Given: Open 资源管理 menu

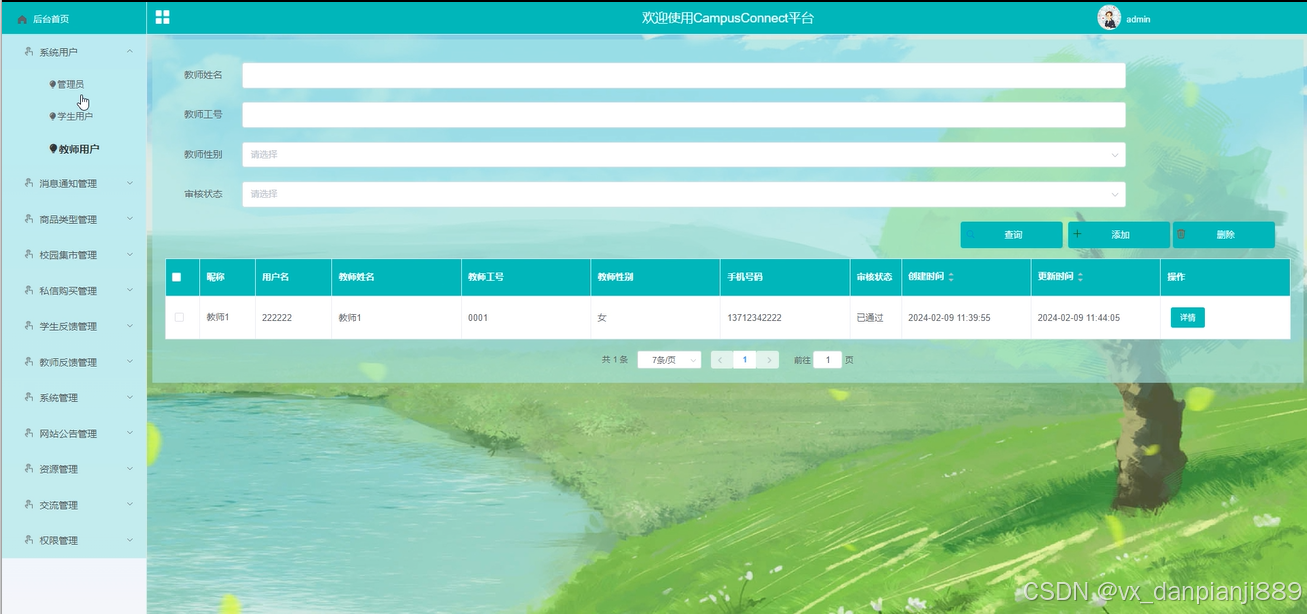Looking at the screenshot, I should tap(74, 469).
